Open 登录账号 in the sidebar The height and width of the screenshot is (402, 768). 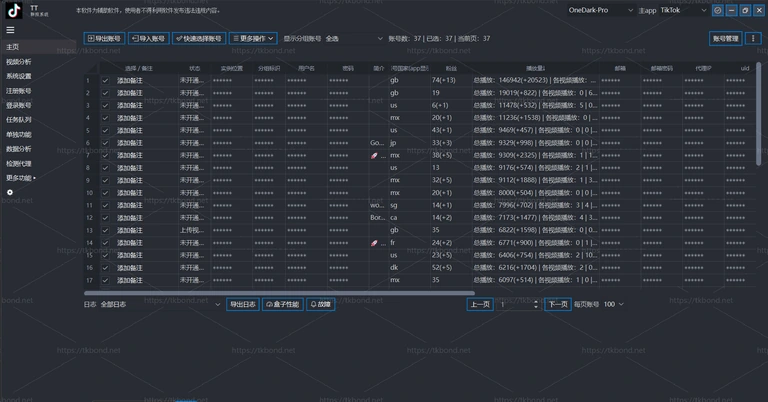(19, 106)
